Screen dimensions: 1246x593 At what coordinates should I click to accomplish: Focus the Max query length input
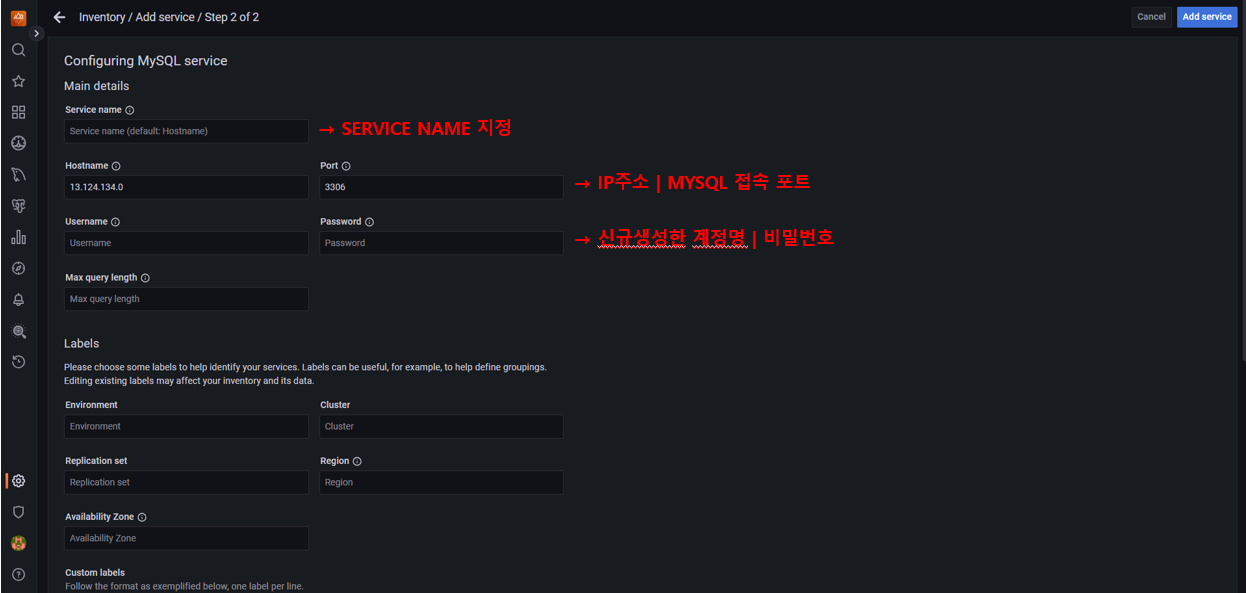186,299
